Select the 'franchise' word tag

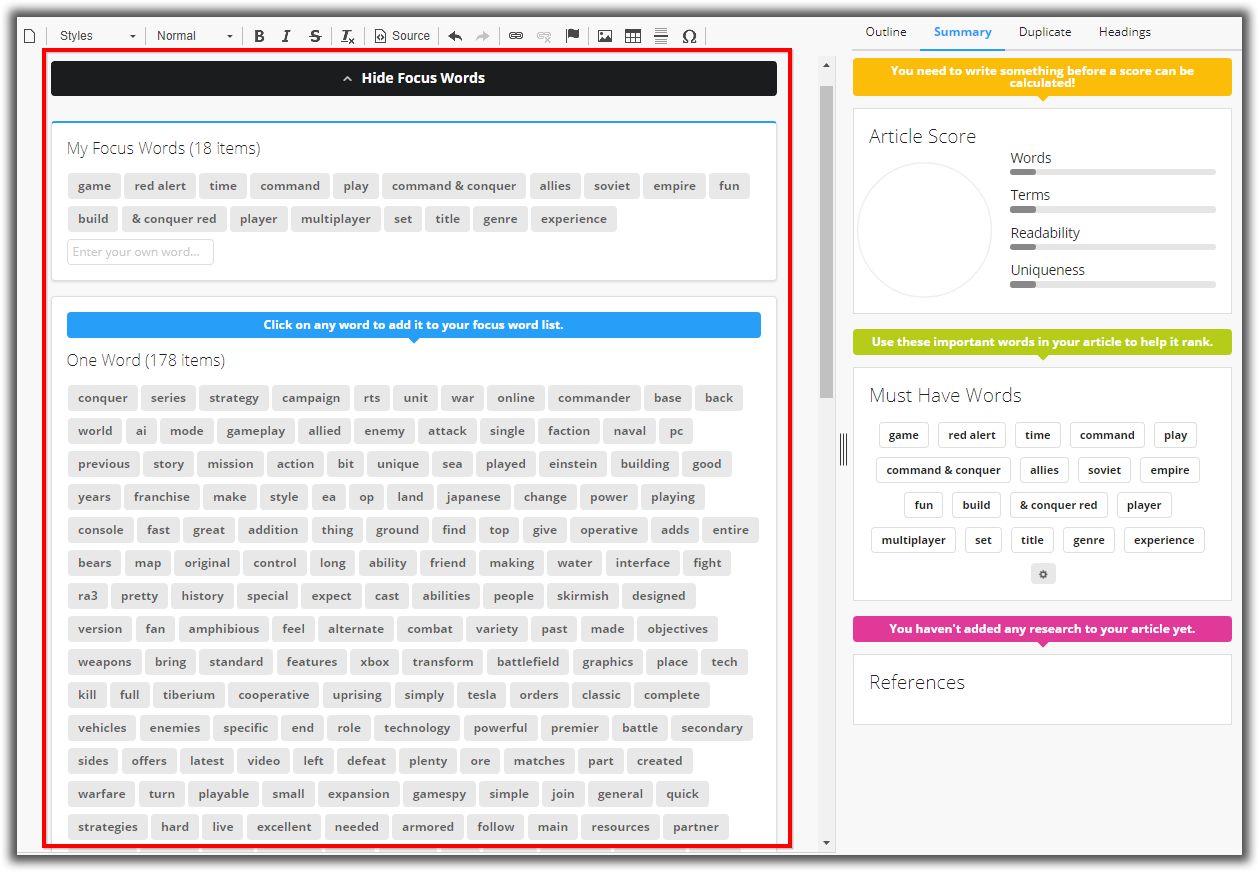pos(162,497)
